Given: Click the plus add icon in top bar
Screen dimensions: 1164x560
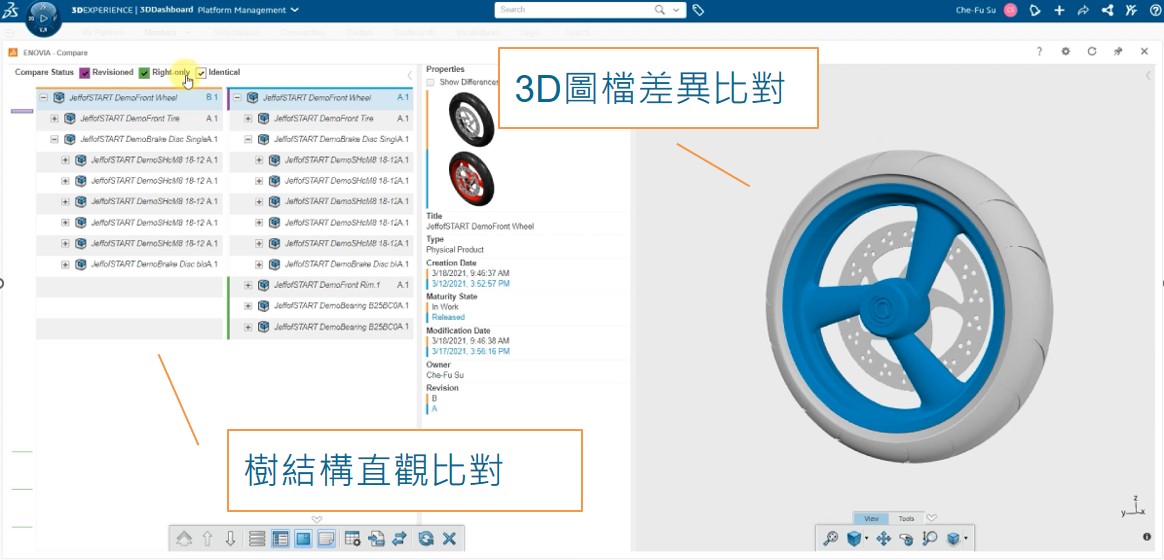Looking at the screenshot, I should coord(1059,10).
